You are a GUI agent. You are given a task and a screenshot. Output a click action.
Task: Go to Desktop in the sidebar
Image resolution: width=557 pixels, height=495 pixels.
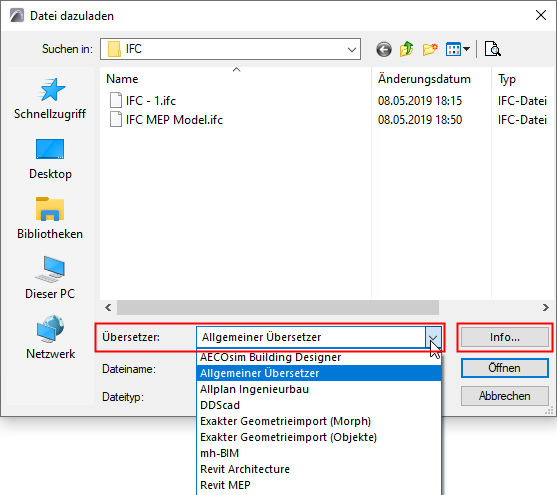[50, 159]
